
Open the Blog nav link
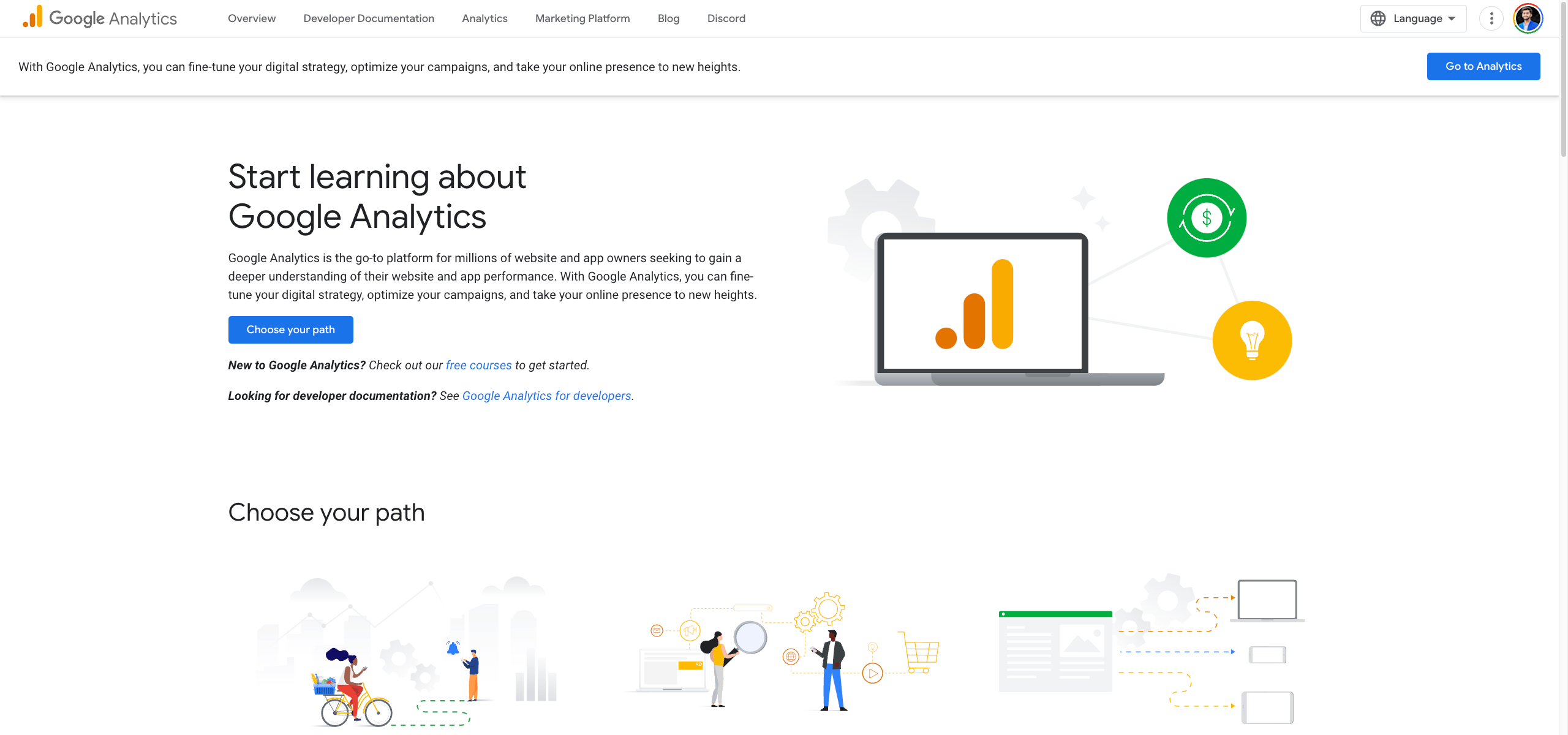[669, 18]
